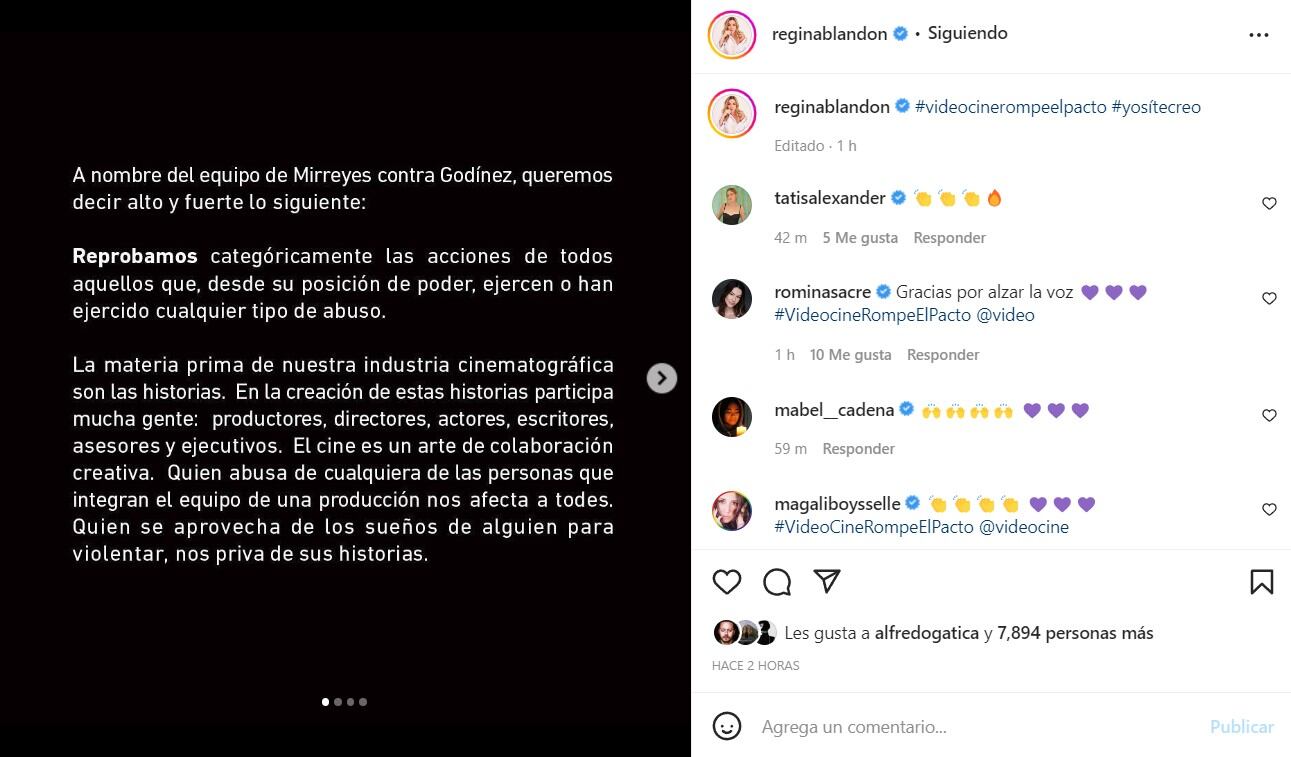1291x757 pixels.
Task: View the list of 7,894 personas más likes
Action: click(1075, 633)
